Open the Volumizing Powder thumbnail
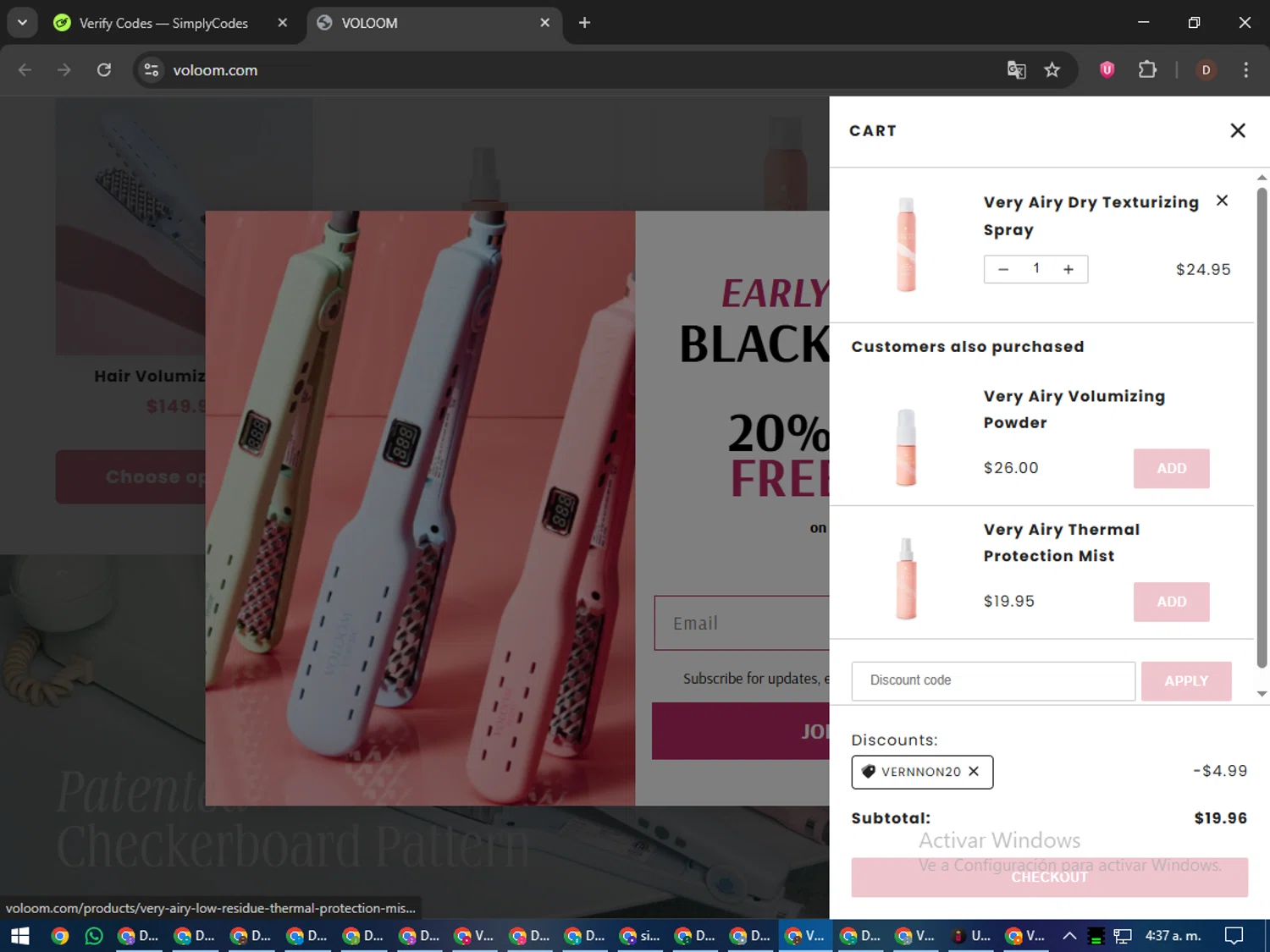 click(906, 447)
